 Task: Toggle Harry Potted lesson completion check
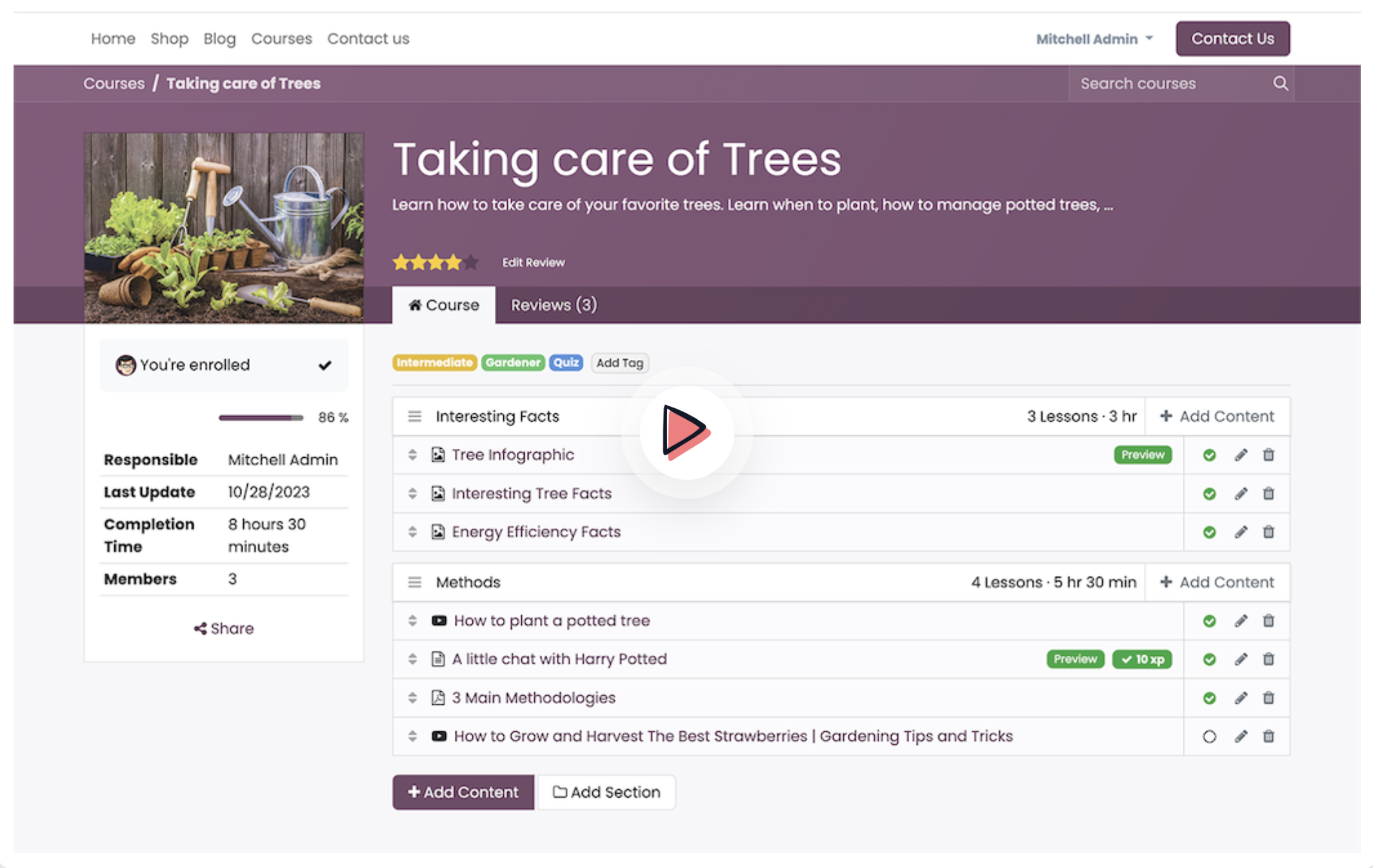[1209, 659]
